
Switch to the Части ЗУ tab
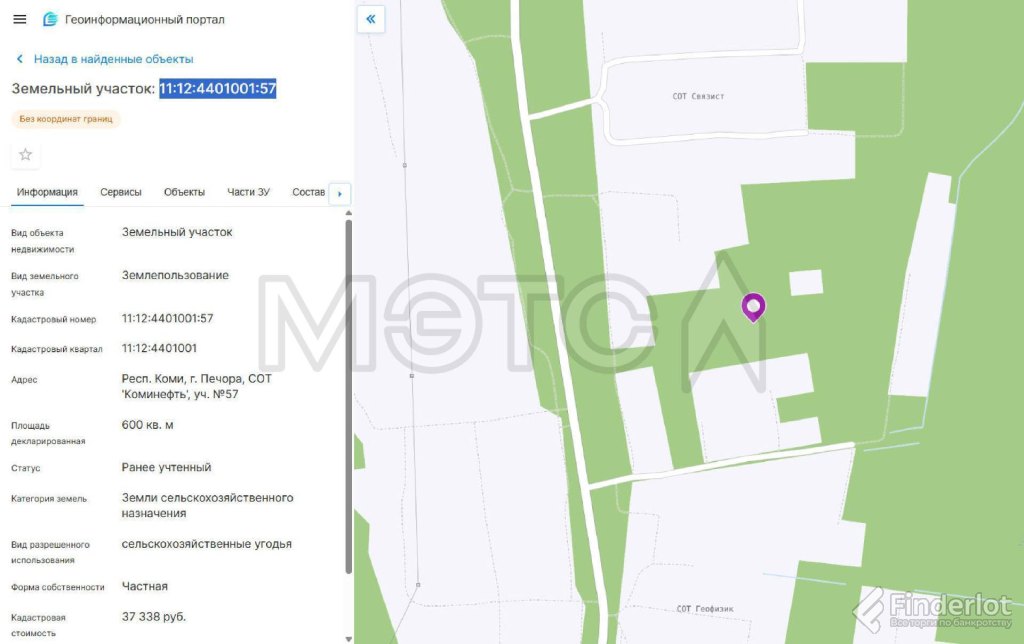[248, 192]
